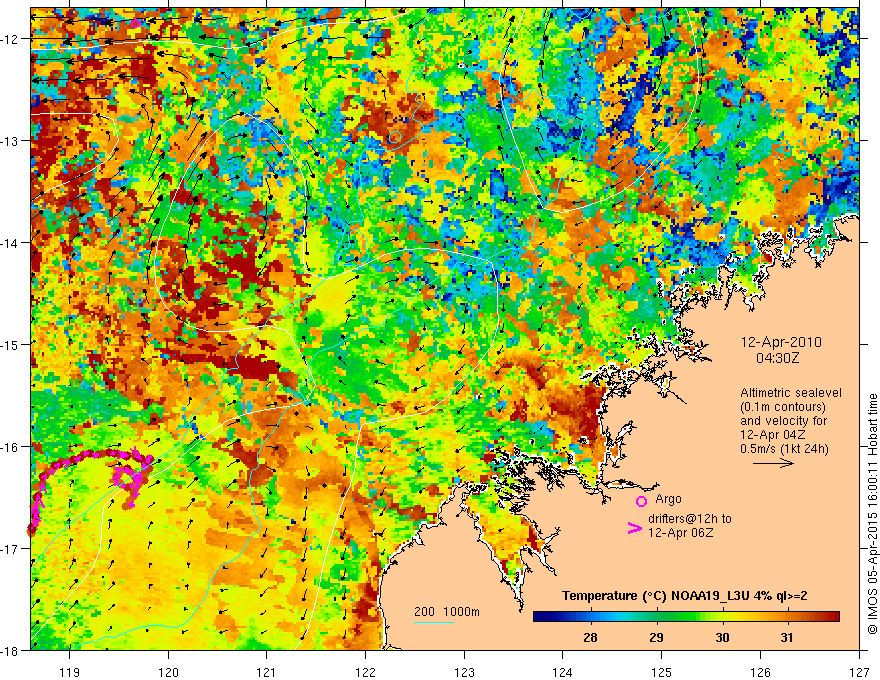
Task: Click the latitude -12 axis label
Action: click(x=11, y=39)
